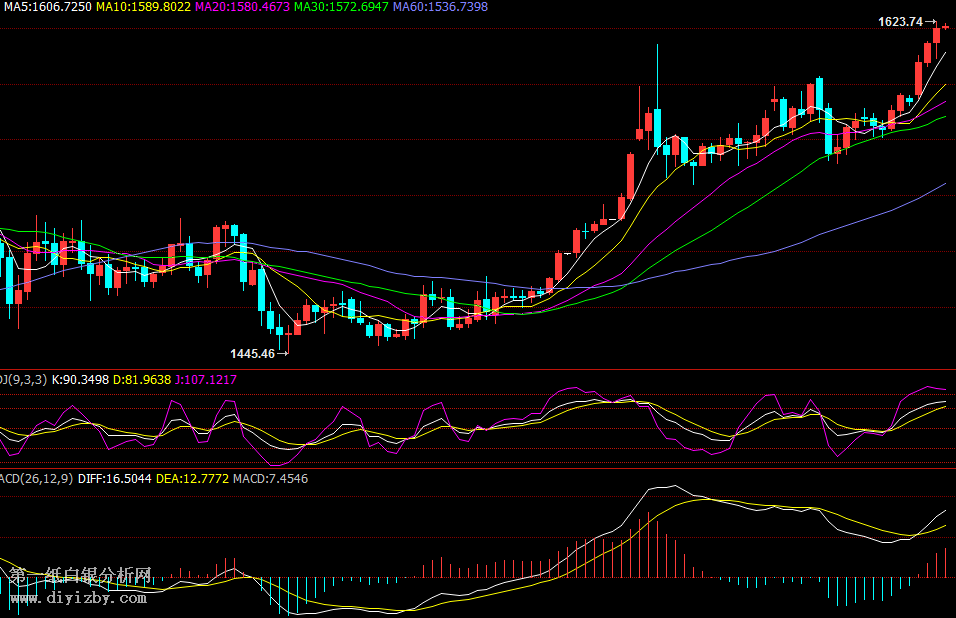Select the yellow DEA:12.7772 label
The width and height of the screenshot is (956, 618).
click(192, 479)
